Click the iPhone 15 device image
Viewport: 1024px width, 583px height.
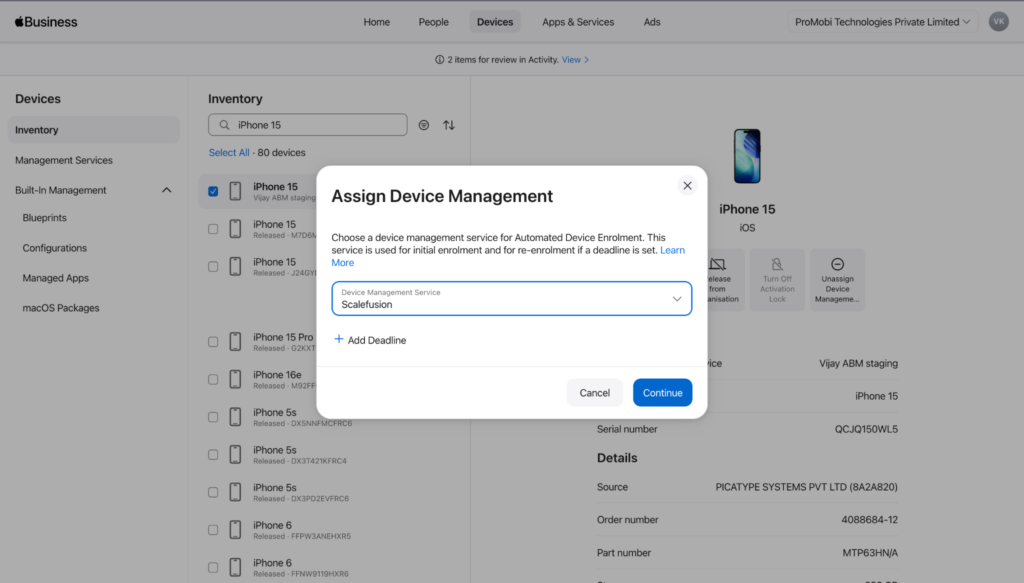point(746,156)
